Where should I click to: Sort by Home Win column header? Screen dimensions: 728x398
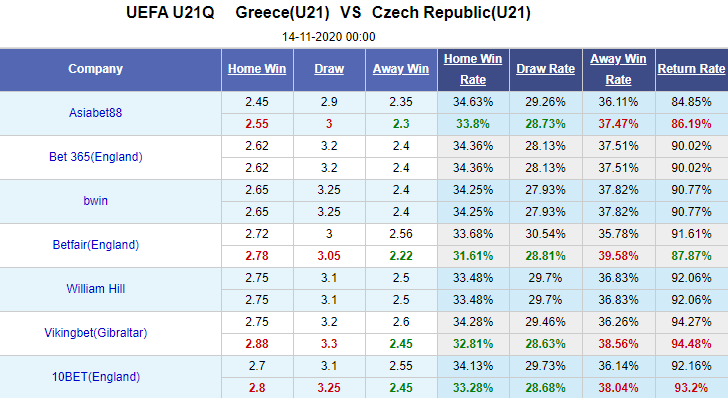click(257, 69)
